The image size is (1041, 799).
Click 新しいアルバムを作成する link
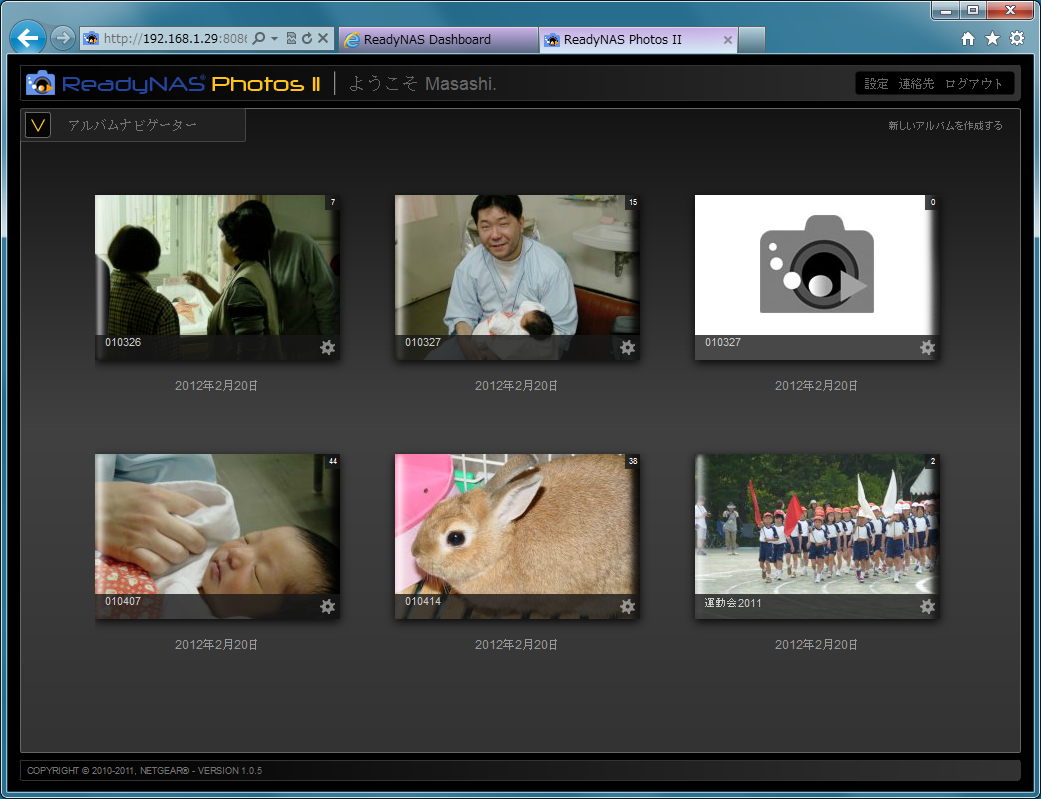(x=945, y=126)
